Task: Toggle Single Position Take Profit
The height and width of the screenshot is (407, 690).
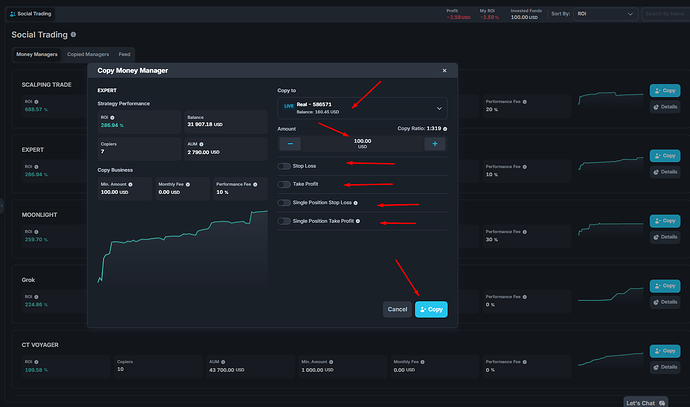Action: pyautogui.click(x=284, y=221)
